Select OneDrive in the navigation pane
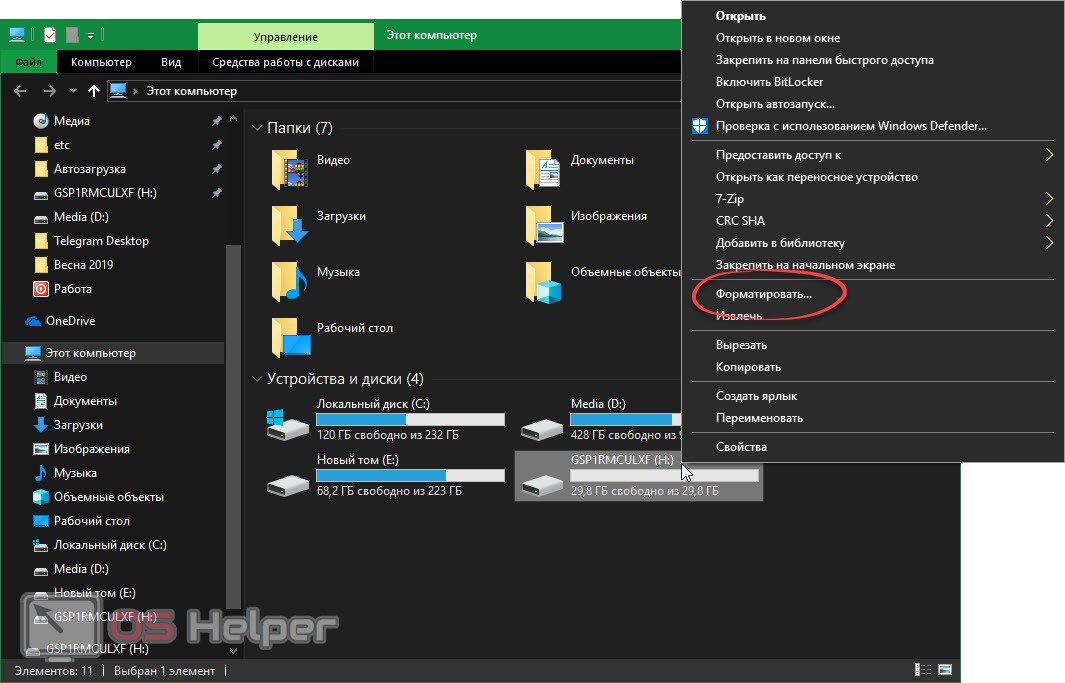This screenshot has height=683, width=1065. pos(70,321)
